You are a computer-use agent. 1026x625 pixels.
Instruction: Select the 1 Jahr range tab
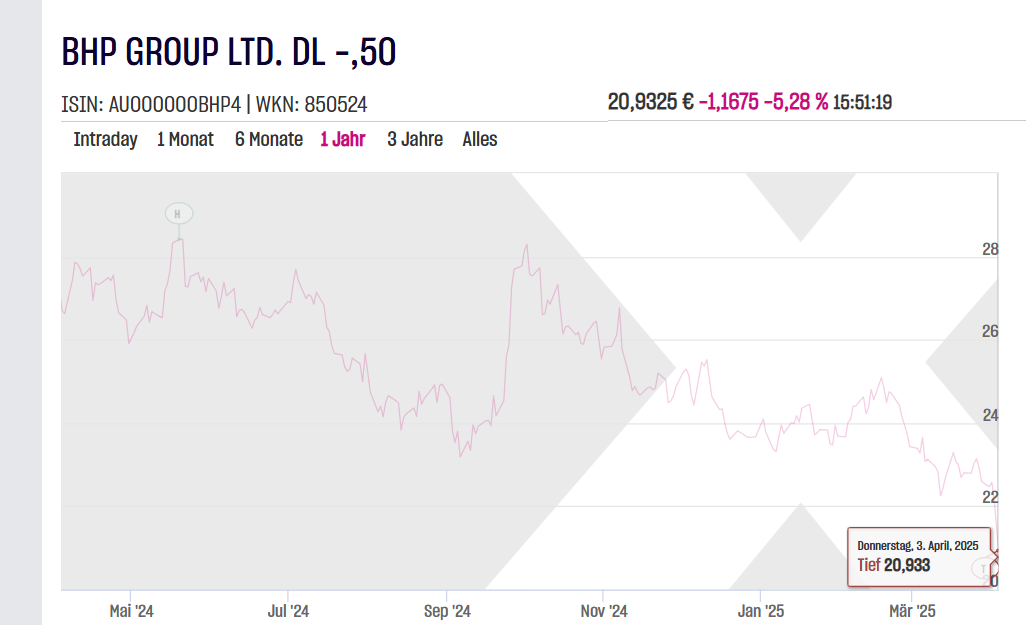click(342, 140)
